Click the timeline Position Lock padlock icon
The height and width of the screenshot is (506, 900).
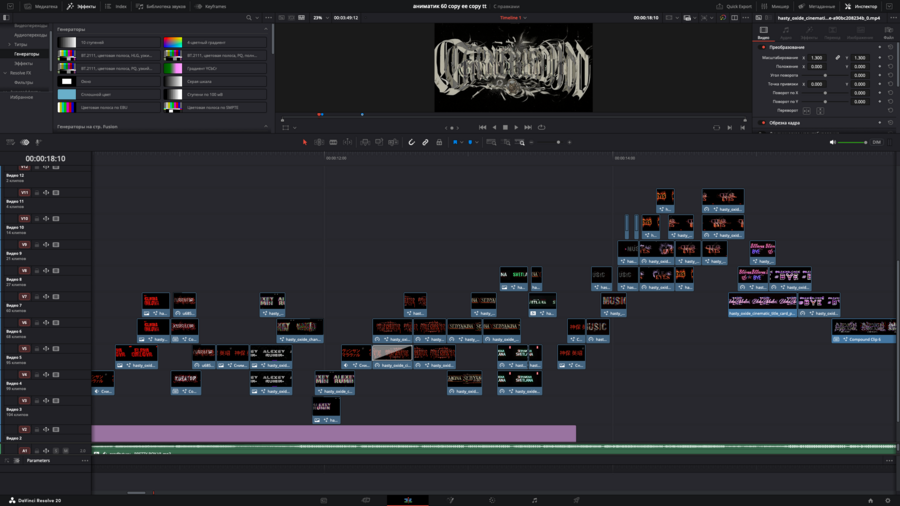point(439,142)
